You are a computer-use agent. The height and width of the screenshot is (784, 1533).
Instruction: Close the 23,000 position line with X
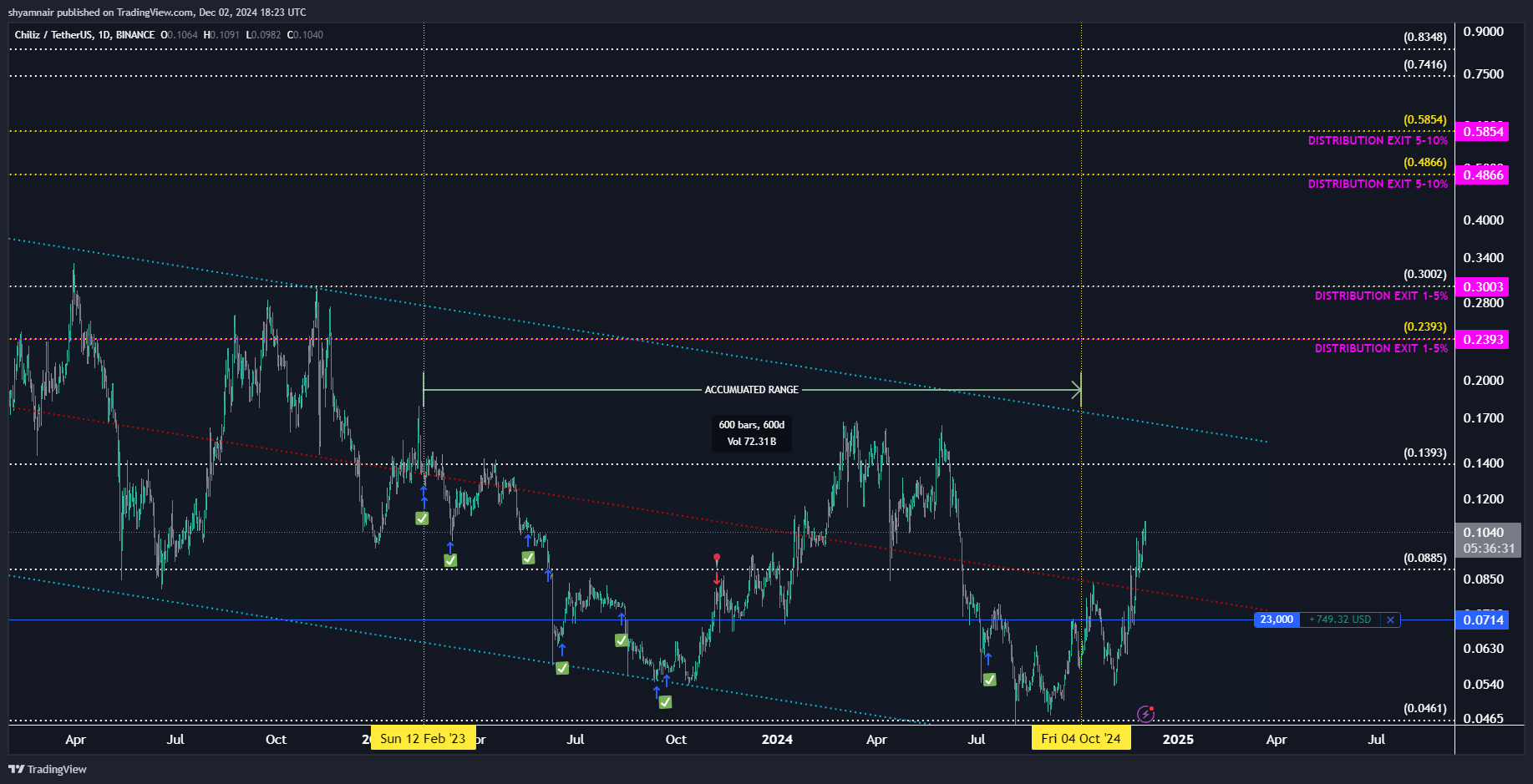point(1390,620)
